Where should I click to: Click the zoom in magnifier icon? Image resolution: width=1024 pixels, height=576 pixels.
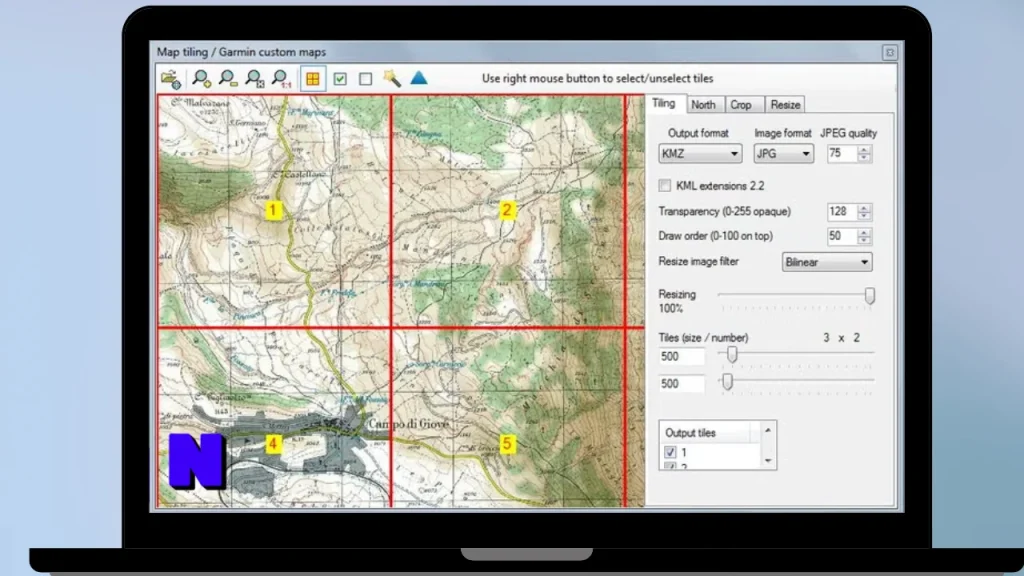[x=202, y=79]
